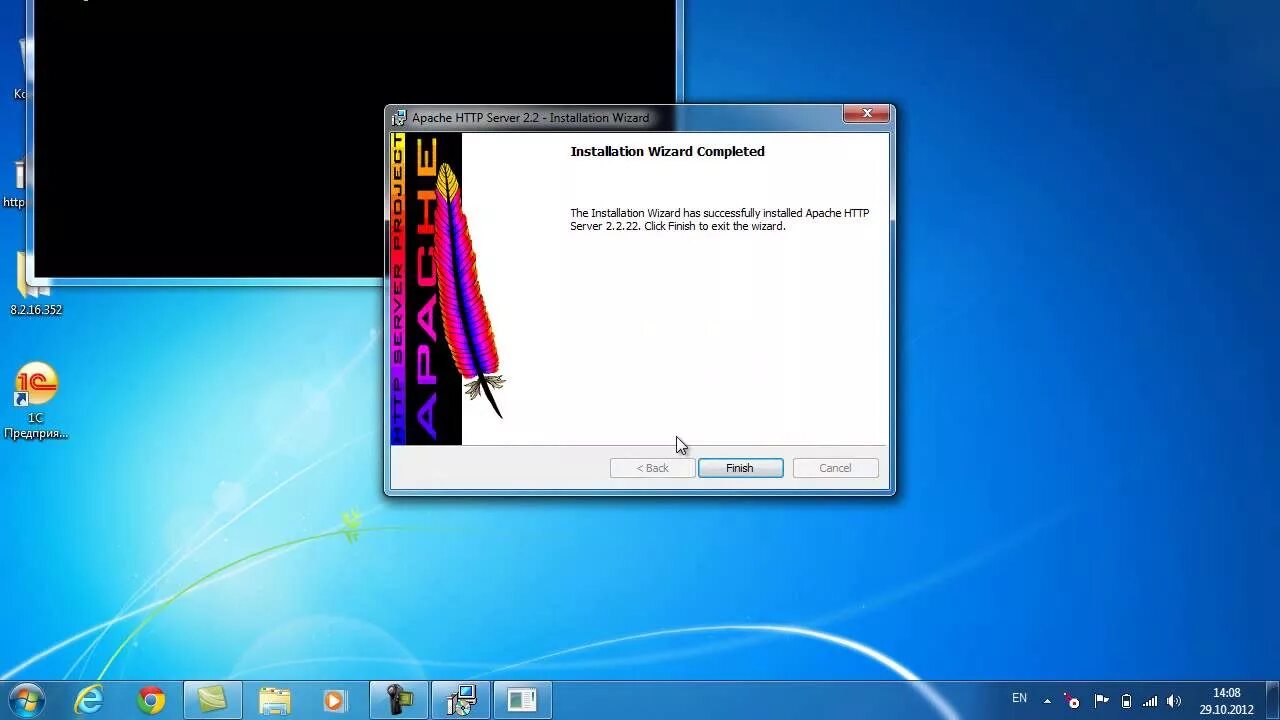Click the Action Center flag icon

[x=1100, y=701]
